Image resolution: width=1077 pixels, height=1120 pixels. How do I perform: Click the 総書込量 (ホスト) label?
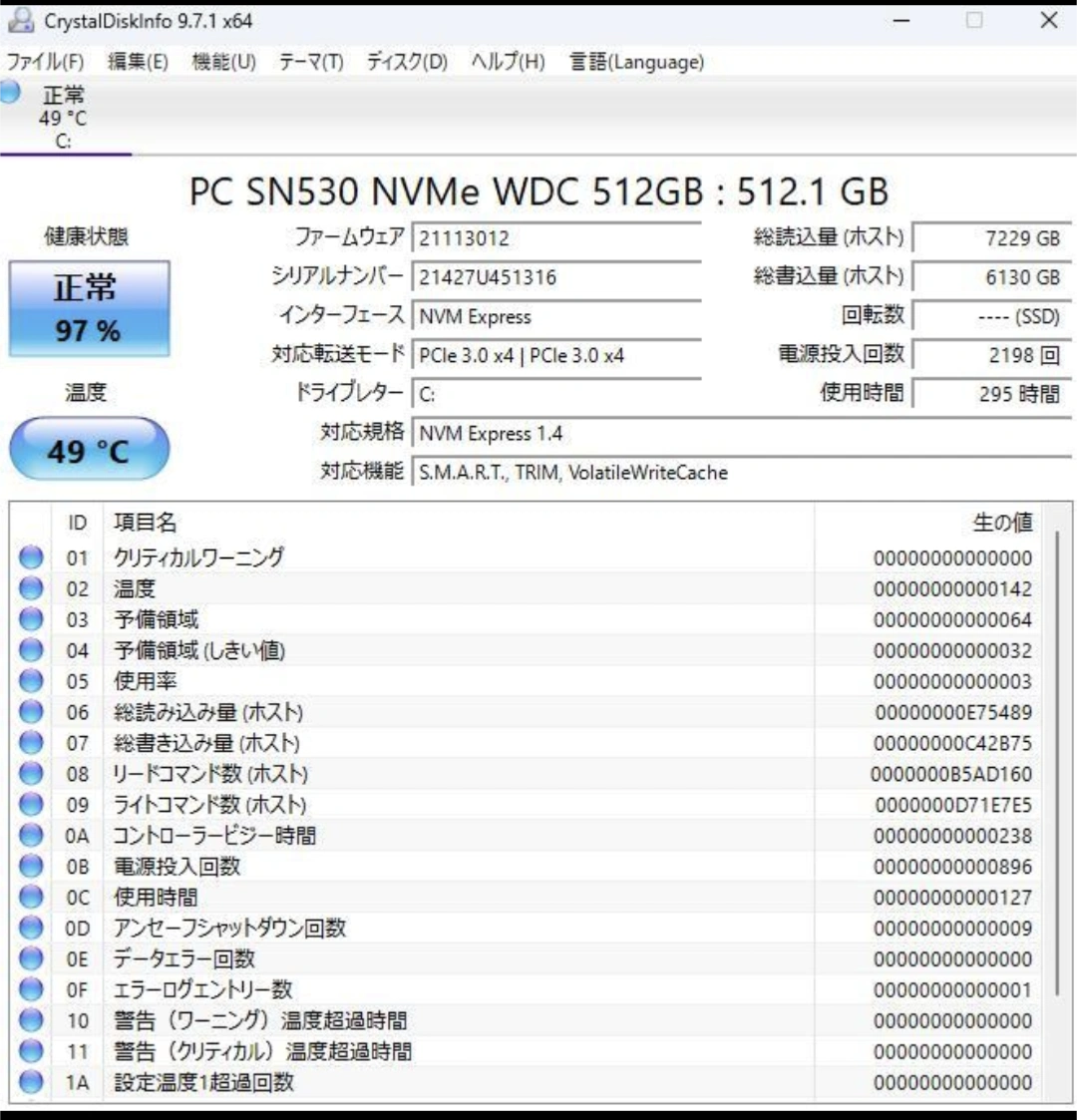[x=829, y=275]
